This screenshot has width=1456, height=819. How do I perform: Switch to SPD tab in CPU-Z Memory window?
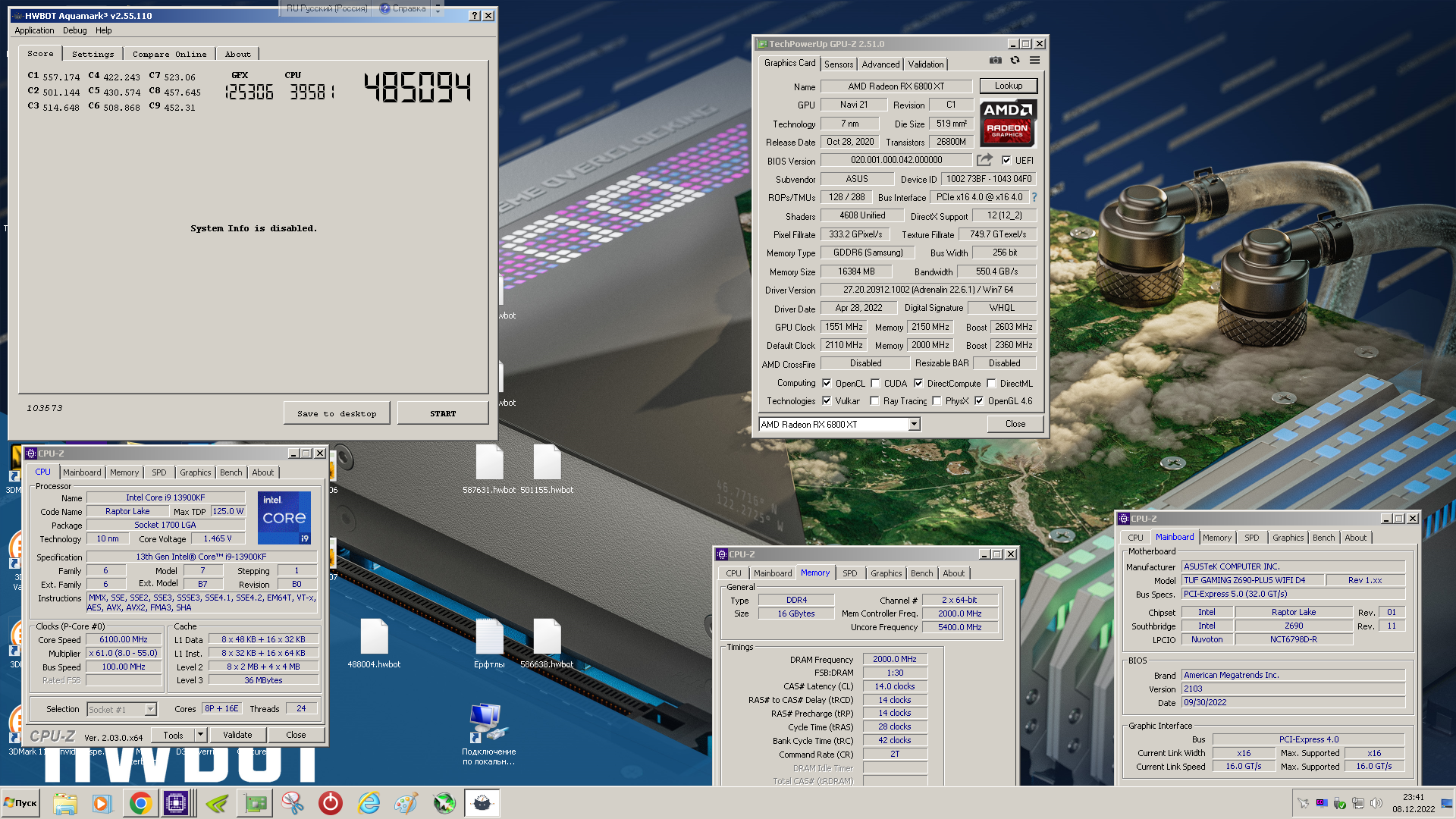coord(850,573)
